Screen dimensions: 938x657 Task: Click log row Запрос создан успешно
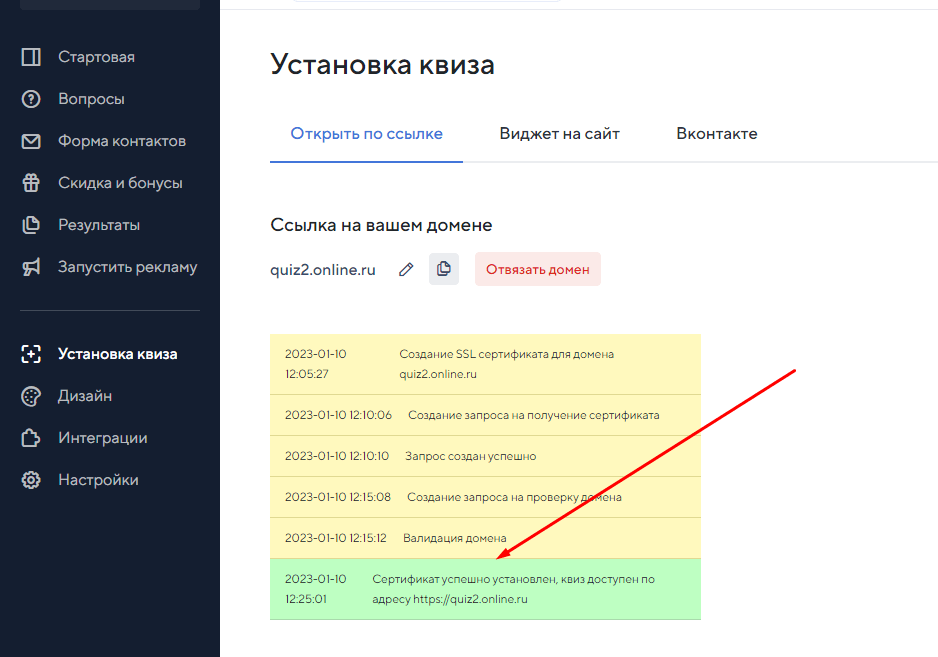485,456
